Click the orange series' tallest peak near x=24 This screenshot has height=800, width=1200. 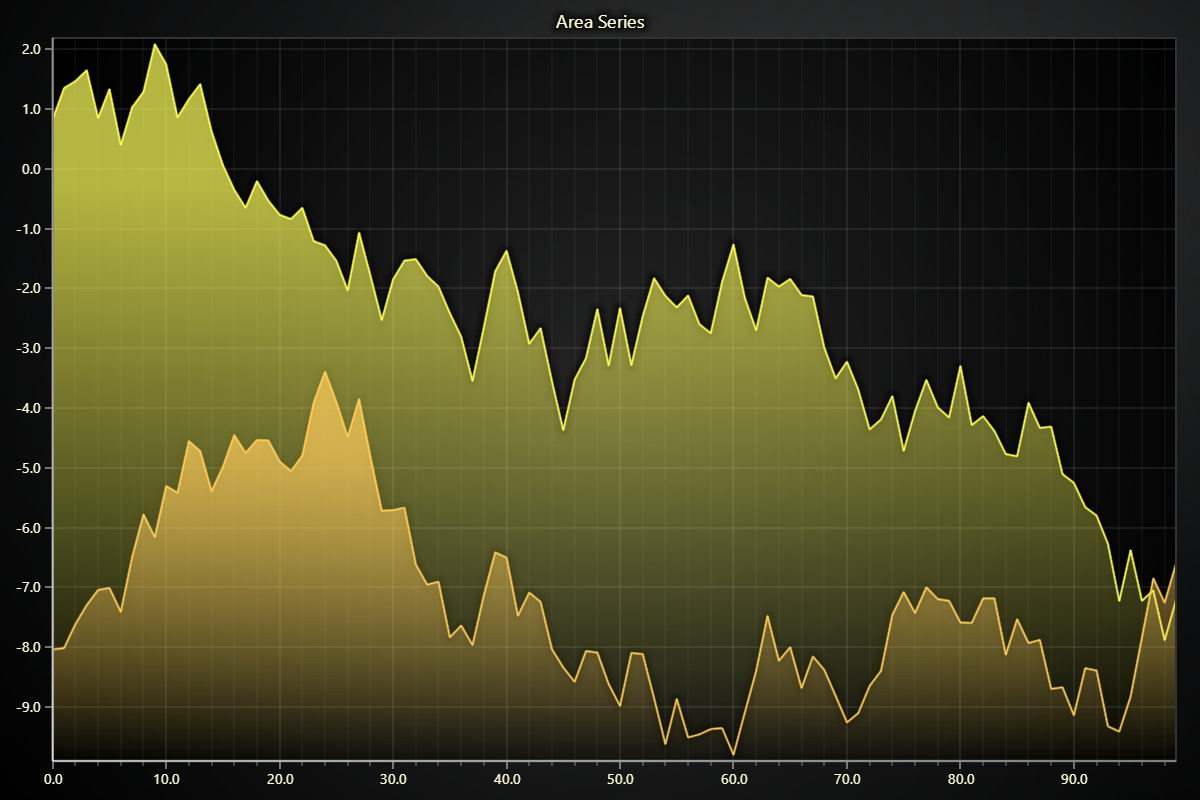click(325, 372)
